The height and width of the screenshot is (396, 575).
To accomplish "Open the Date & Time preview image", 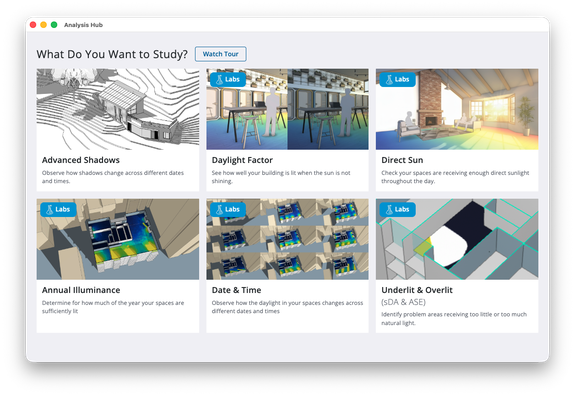I will pyautogui.click(x=287, y=239).
